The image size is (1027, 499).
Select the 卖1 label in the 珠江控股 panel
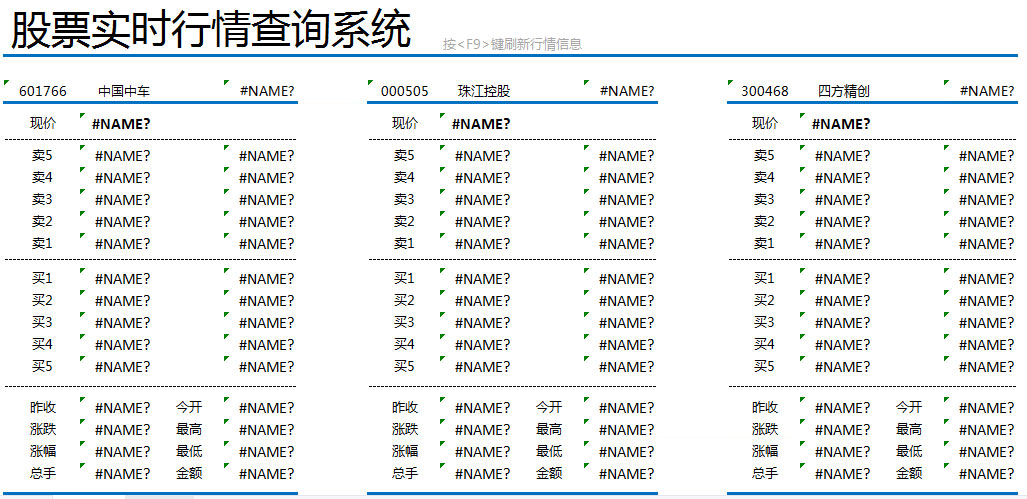(404, 243)
